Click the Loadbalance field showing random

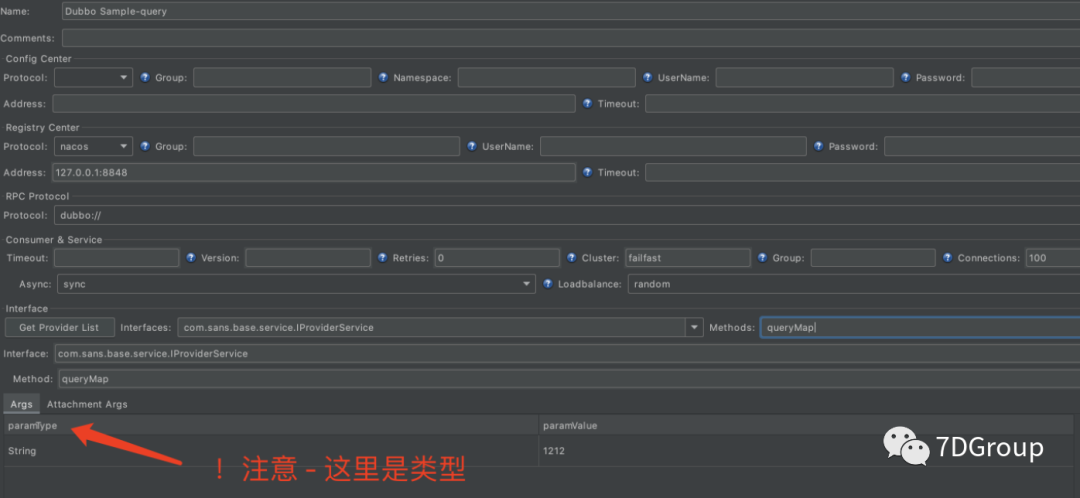click(x=854, y=284)
